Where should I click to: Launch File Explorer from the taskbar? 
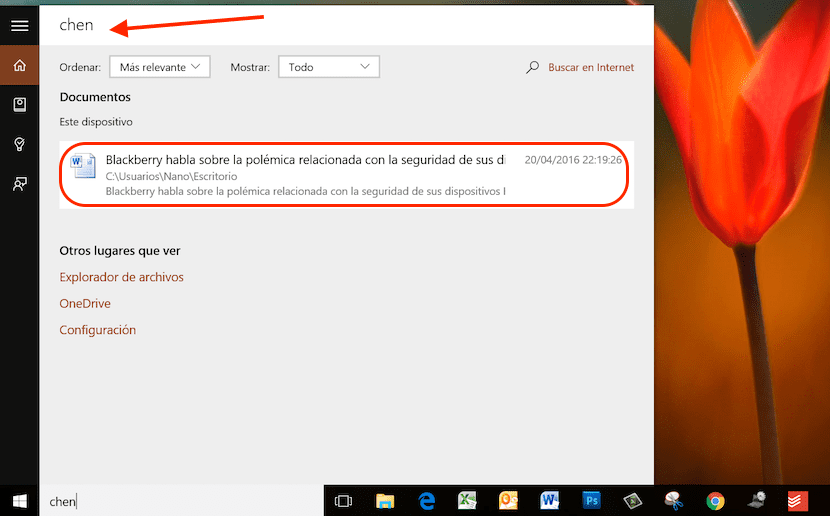385,501
